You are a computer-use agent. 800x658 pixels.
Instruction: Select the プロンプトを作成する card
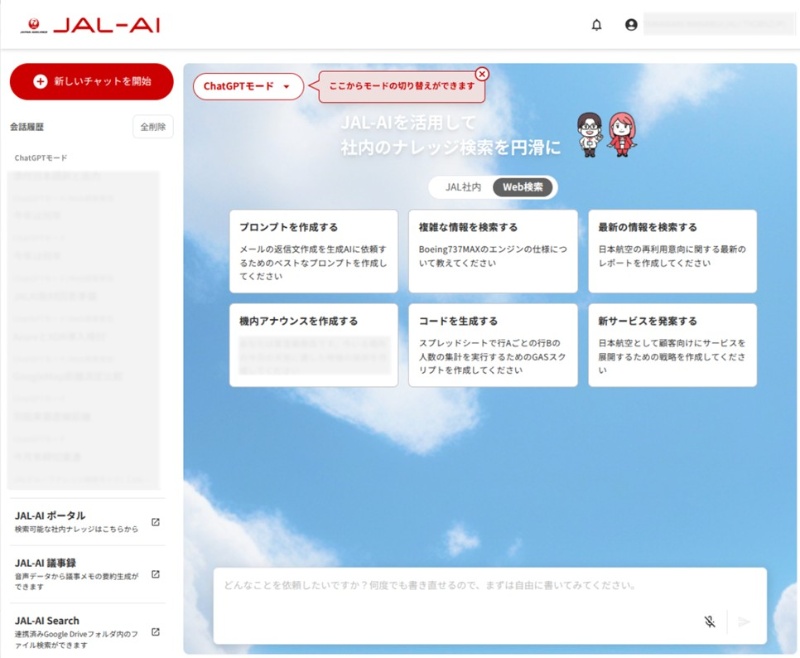pyautogui.click(x=313, y=250)
